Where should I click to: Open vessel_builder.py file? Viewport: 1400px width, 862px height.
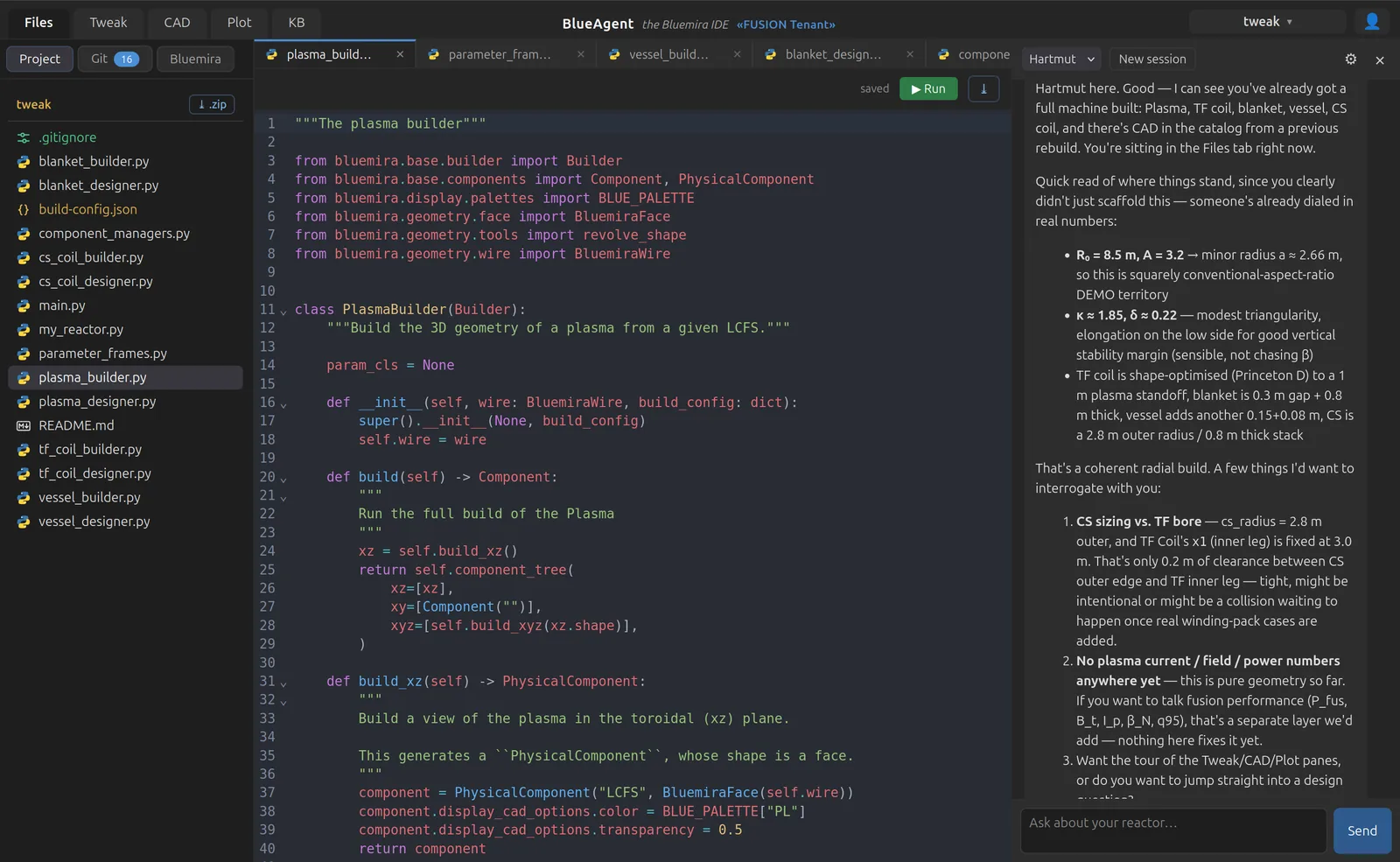tap(125, 497)
